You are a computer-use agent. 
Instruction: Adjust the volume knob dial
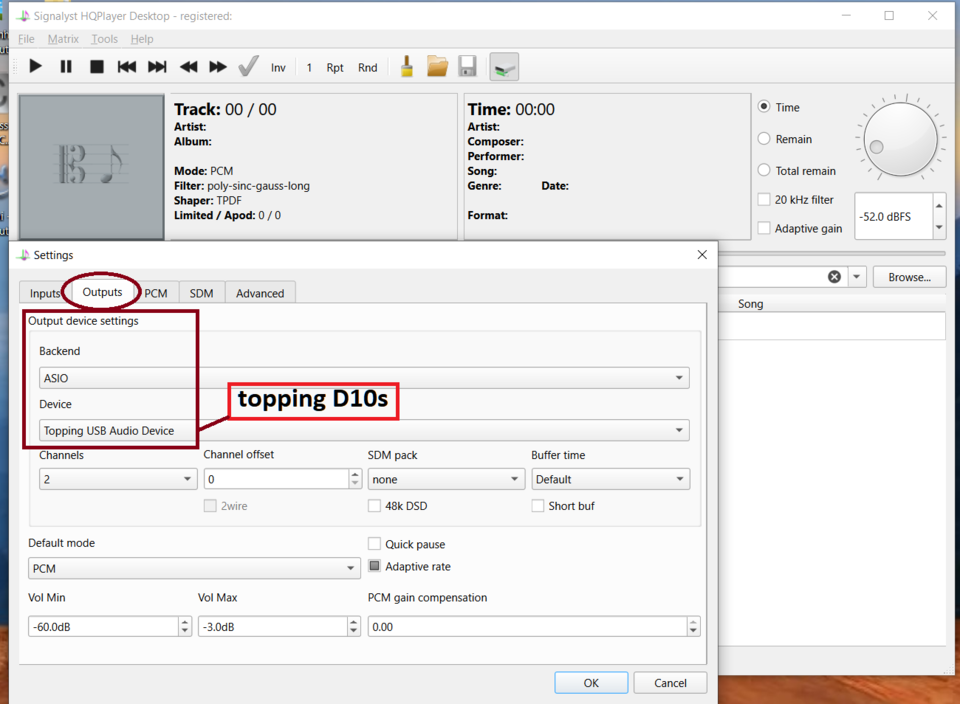(901, 139)
